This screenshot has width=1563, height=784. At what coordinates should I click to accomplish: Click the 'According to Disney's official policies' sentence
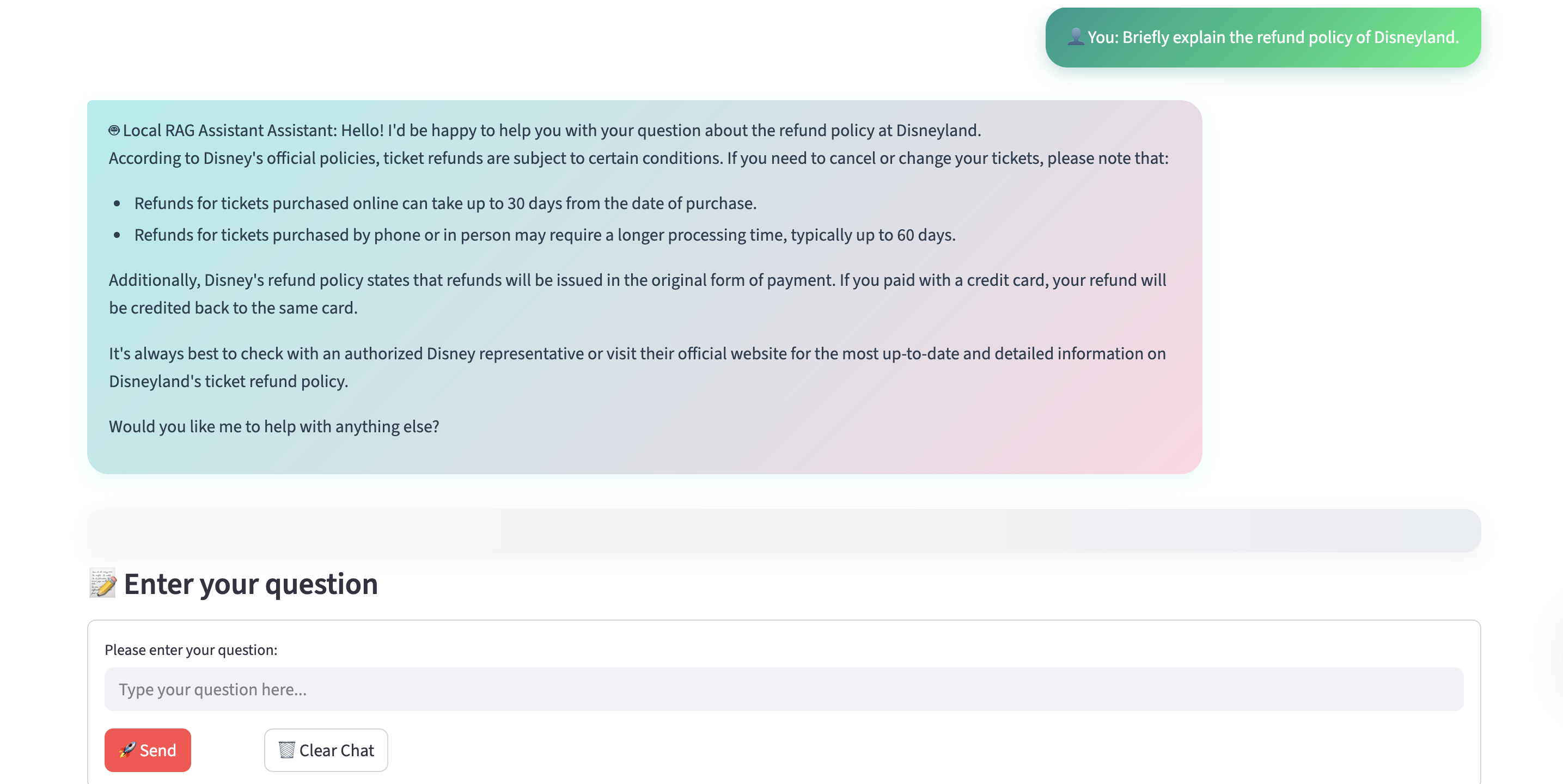click(x=638, y=158)
